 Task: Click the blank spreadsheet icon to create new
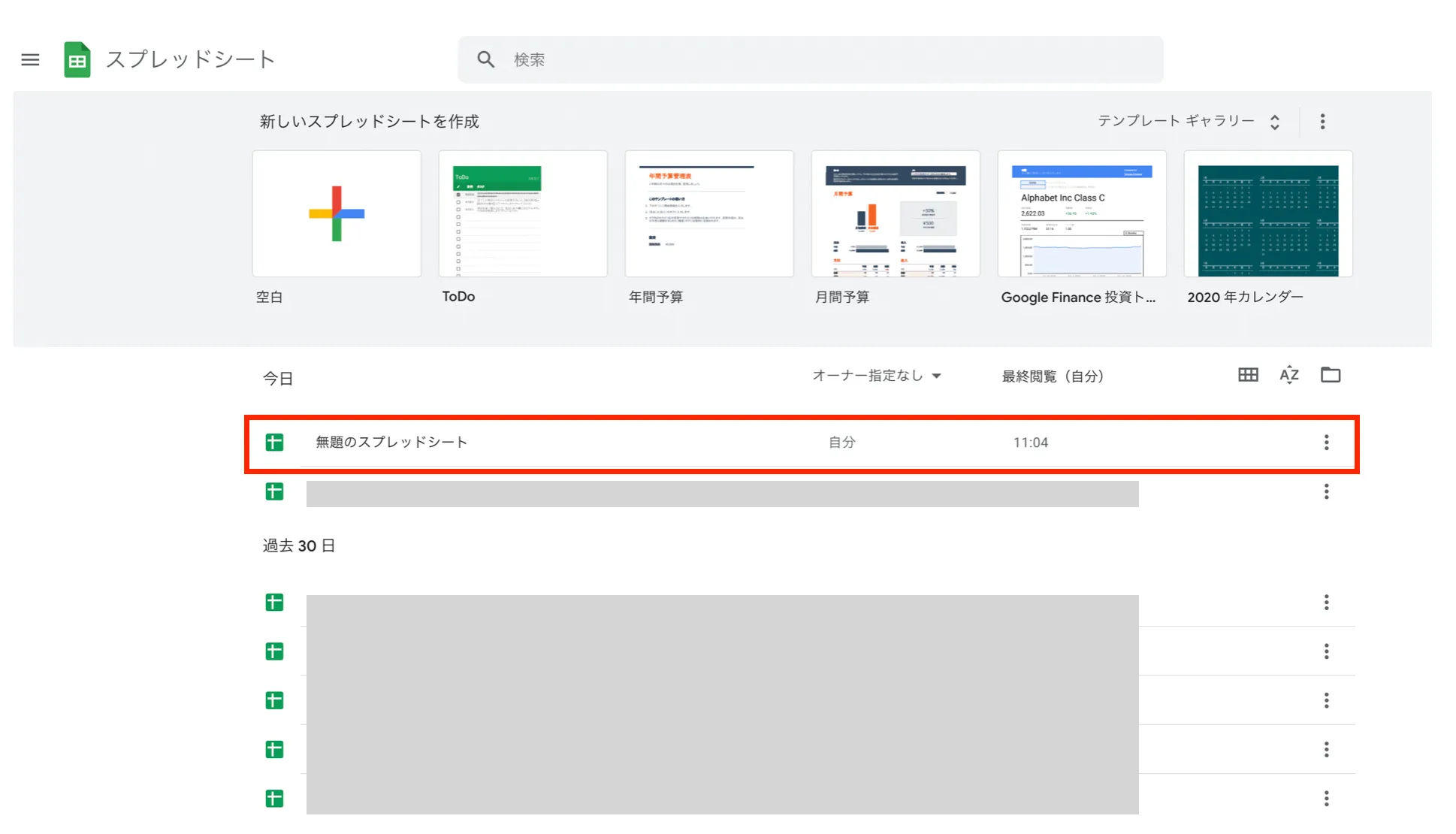point(336,212)
